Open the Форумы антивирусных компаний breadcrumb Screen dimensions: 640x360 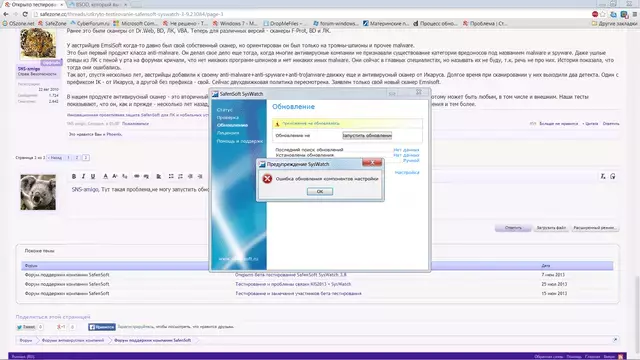(x=73, y=340)
